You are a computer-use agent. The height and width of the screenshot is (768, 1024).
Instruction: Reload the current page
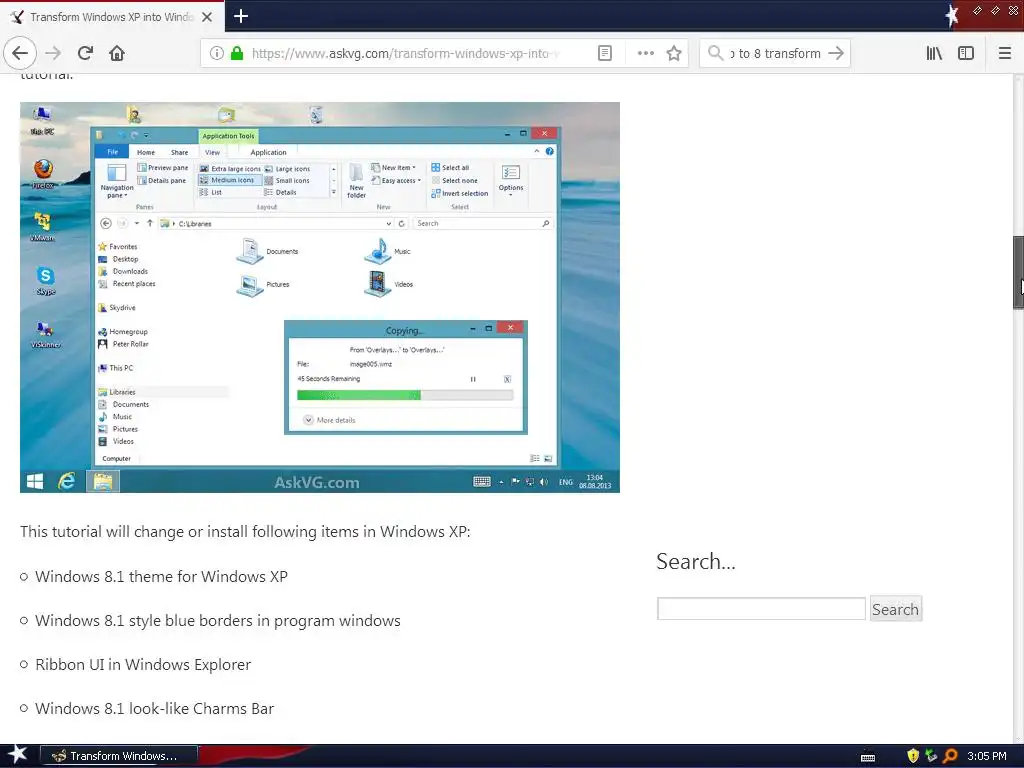coord(85,53)
